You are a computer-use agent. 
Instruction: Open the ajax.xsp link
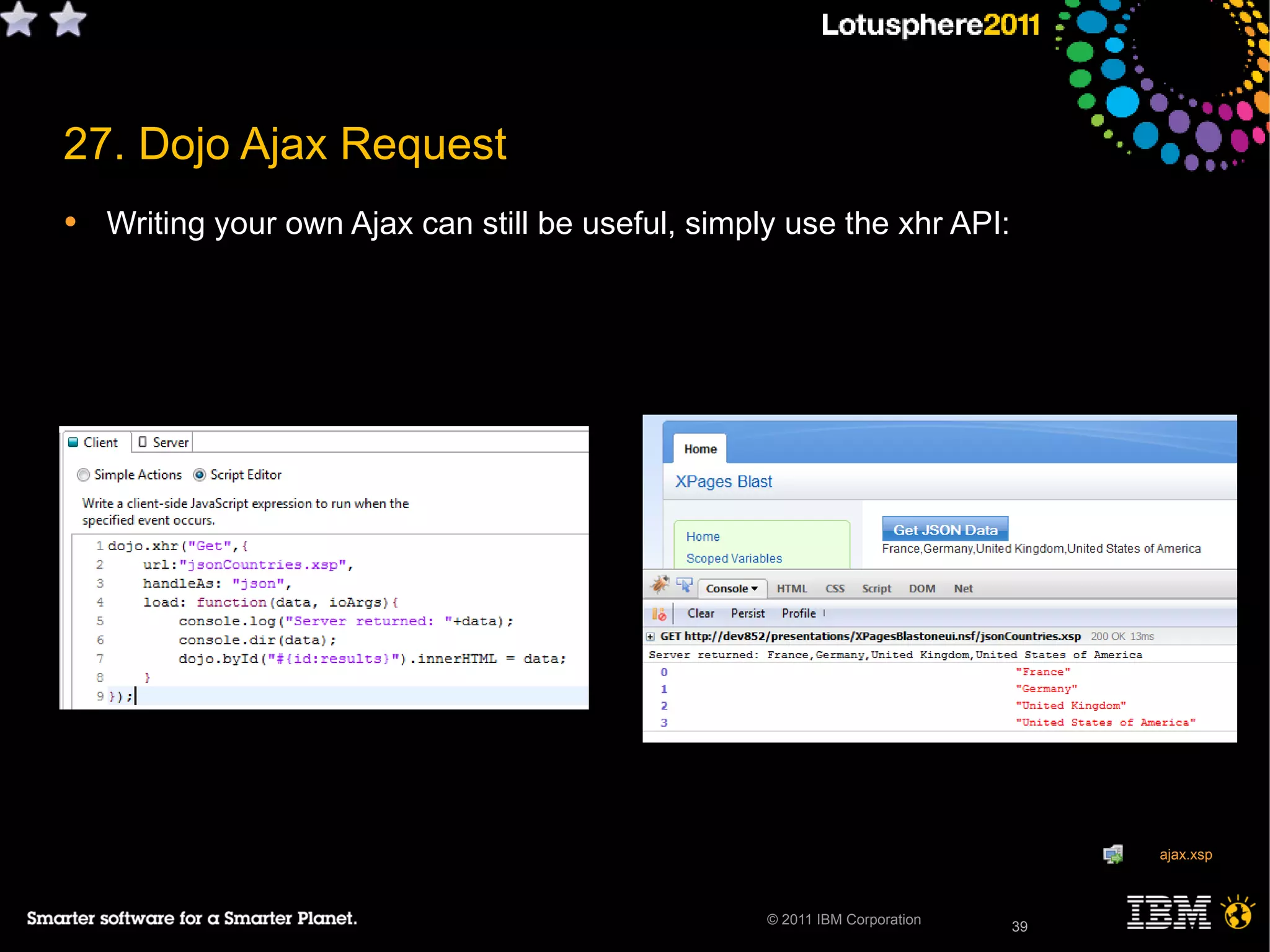click(1186, 855)
